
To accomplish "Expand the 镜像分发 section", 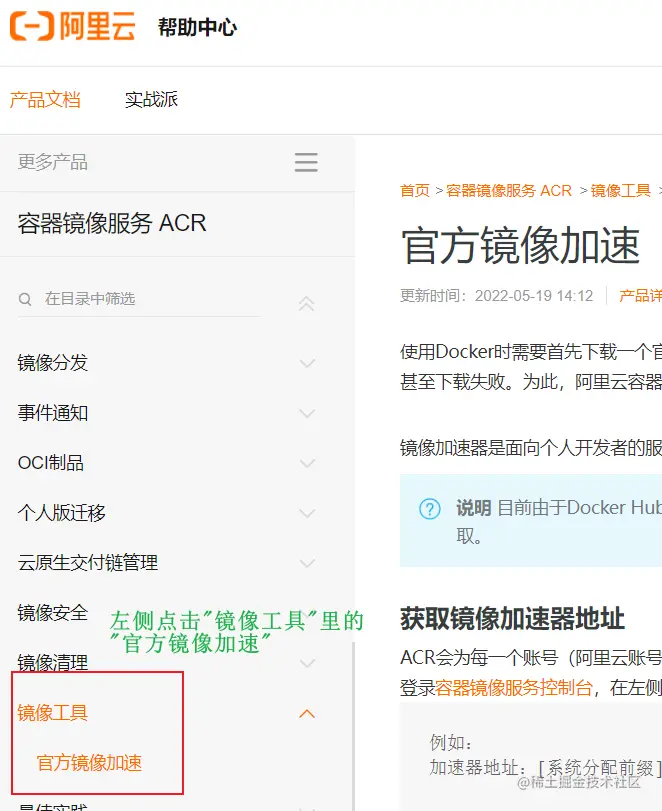I will tap(307, 363).
